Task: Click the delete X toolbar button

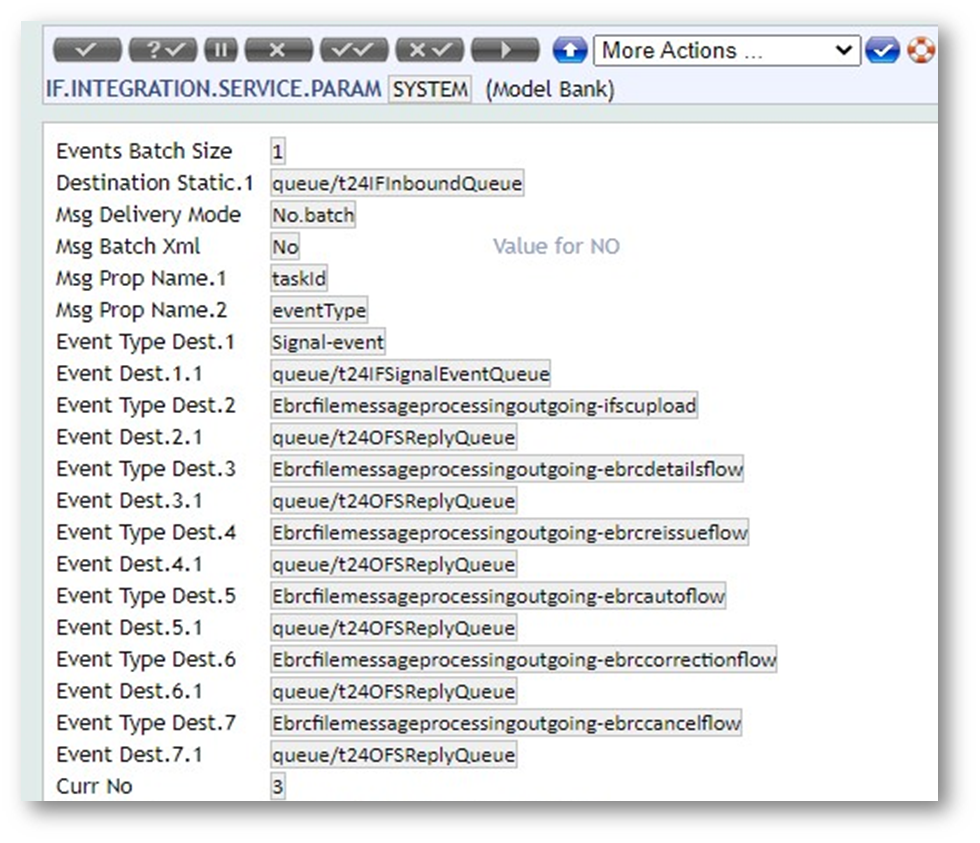Action: (x=278, y=51)
